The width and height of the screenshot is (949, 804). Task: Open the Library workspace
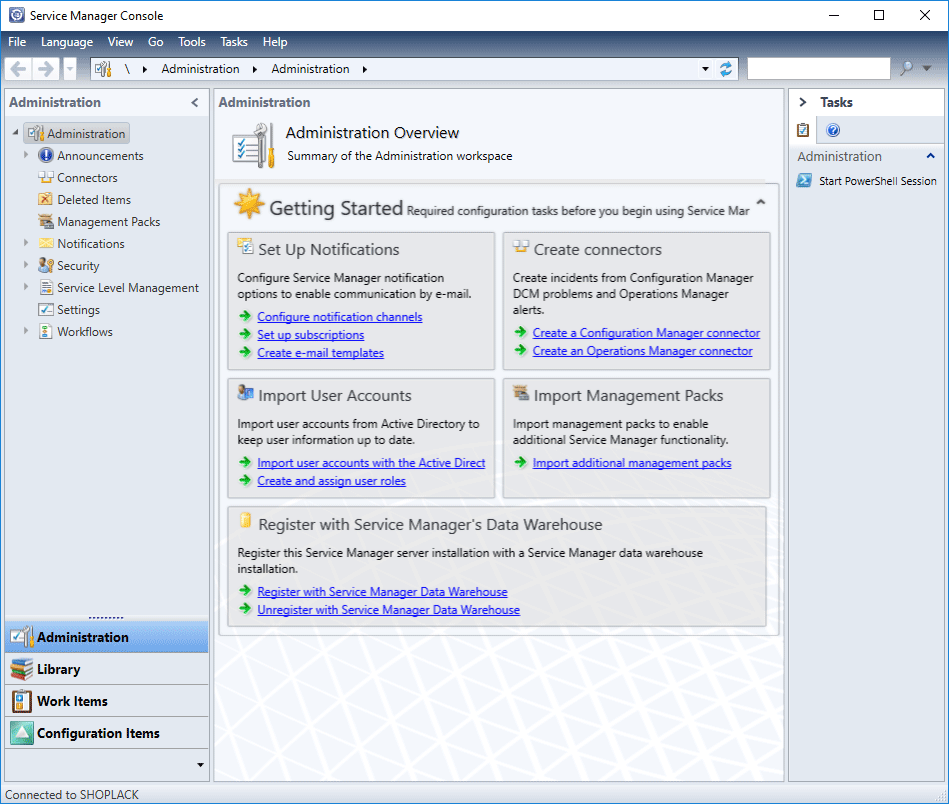pyautogui.click(x=107, y=669)
